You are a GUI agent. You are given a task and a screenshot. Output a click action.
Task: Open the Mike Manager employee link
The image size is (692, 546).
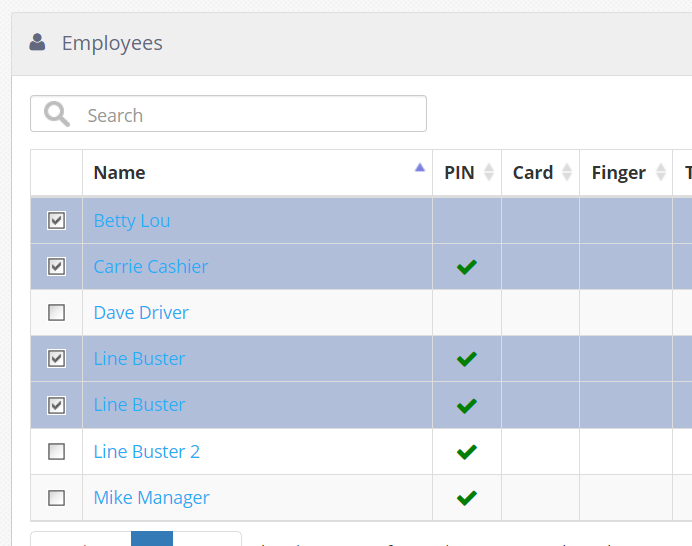[x=151, y=498]
